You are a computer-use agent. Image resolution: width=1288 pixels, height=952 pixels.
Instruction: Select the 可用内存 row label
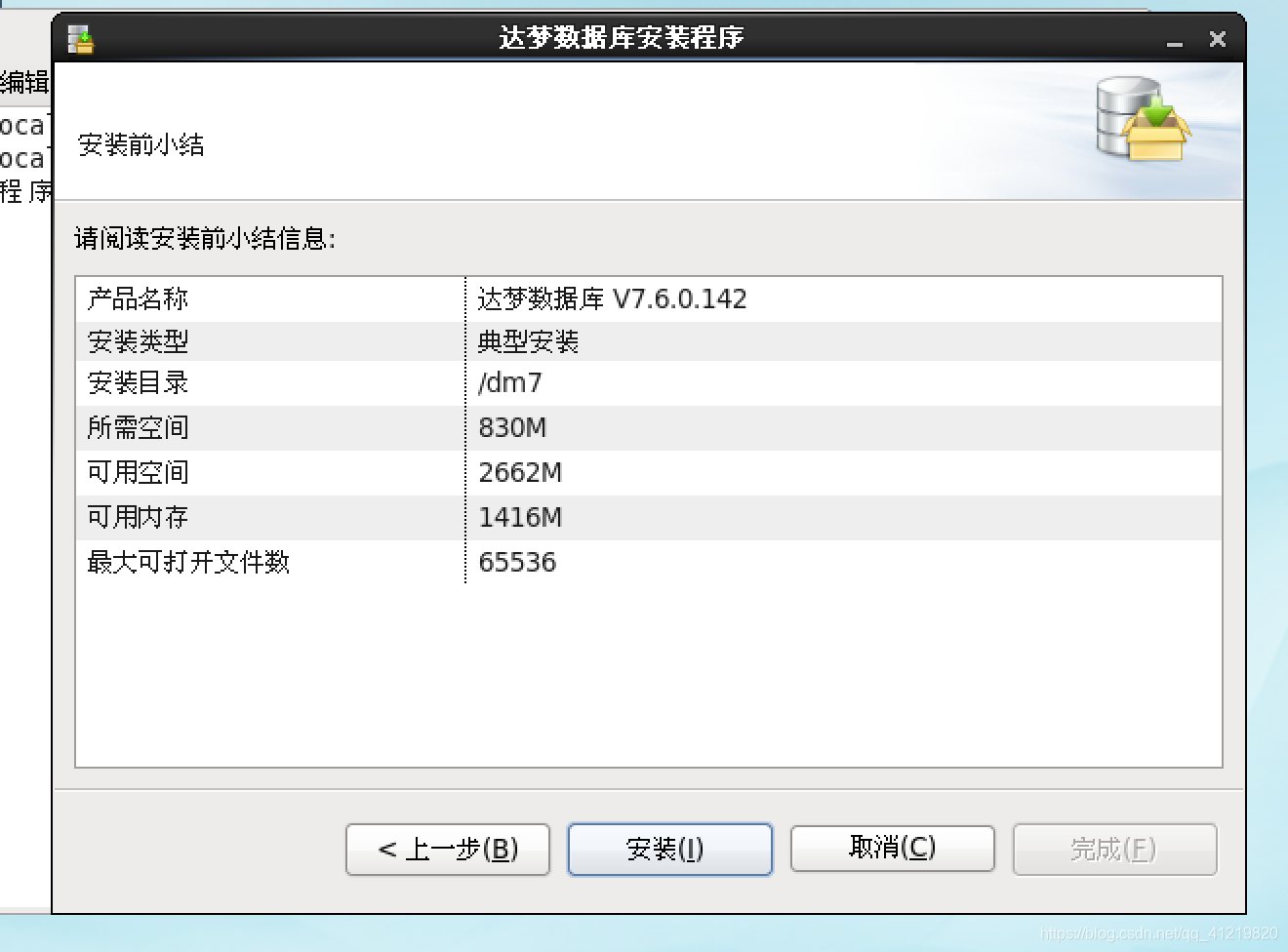138,517
